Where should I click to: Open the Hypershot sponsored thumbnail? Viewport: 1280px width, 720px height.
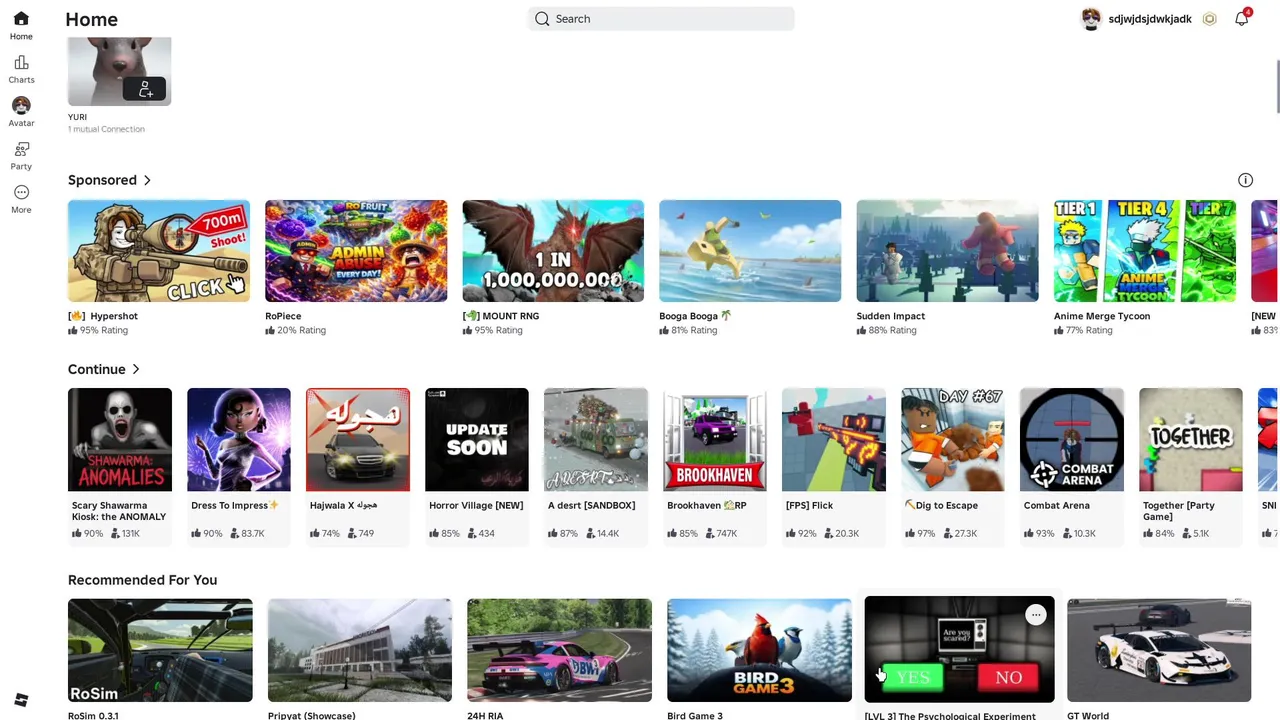159,251
